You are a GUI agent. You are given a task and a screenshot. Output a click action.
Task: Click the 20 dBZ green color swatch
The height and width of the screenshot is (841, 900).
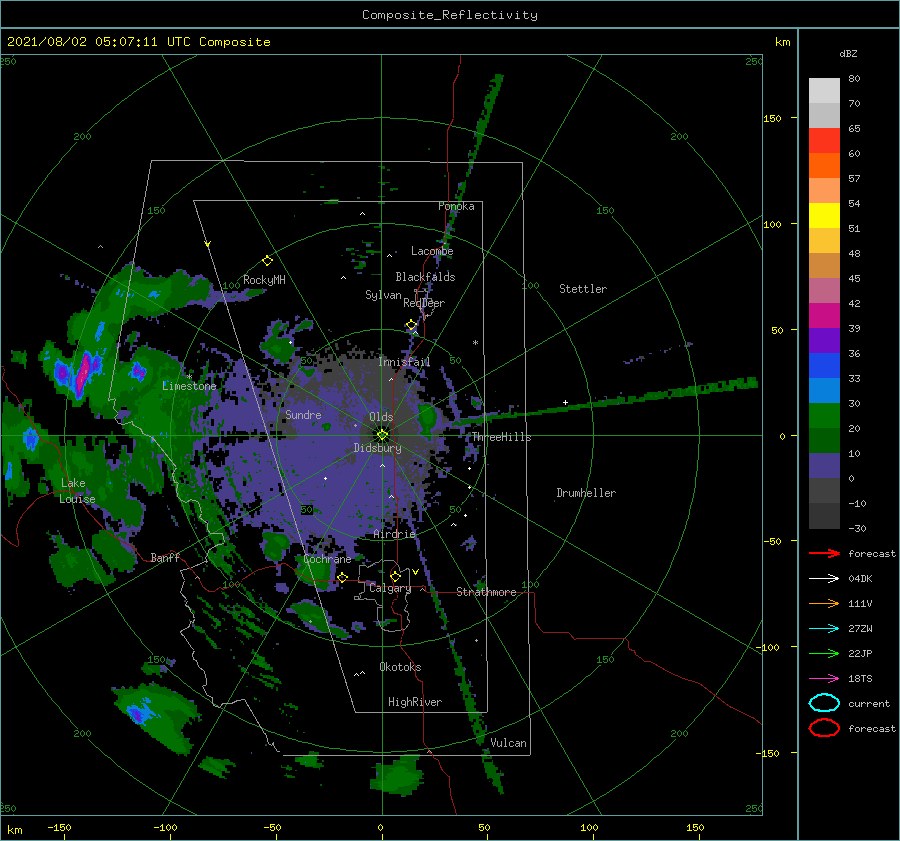[824, 415]
